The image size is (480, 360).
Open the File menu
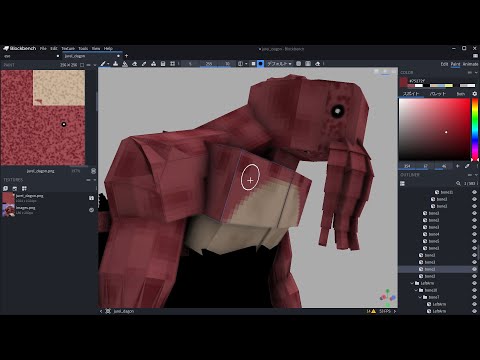[x=43, y=48]
